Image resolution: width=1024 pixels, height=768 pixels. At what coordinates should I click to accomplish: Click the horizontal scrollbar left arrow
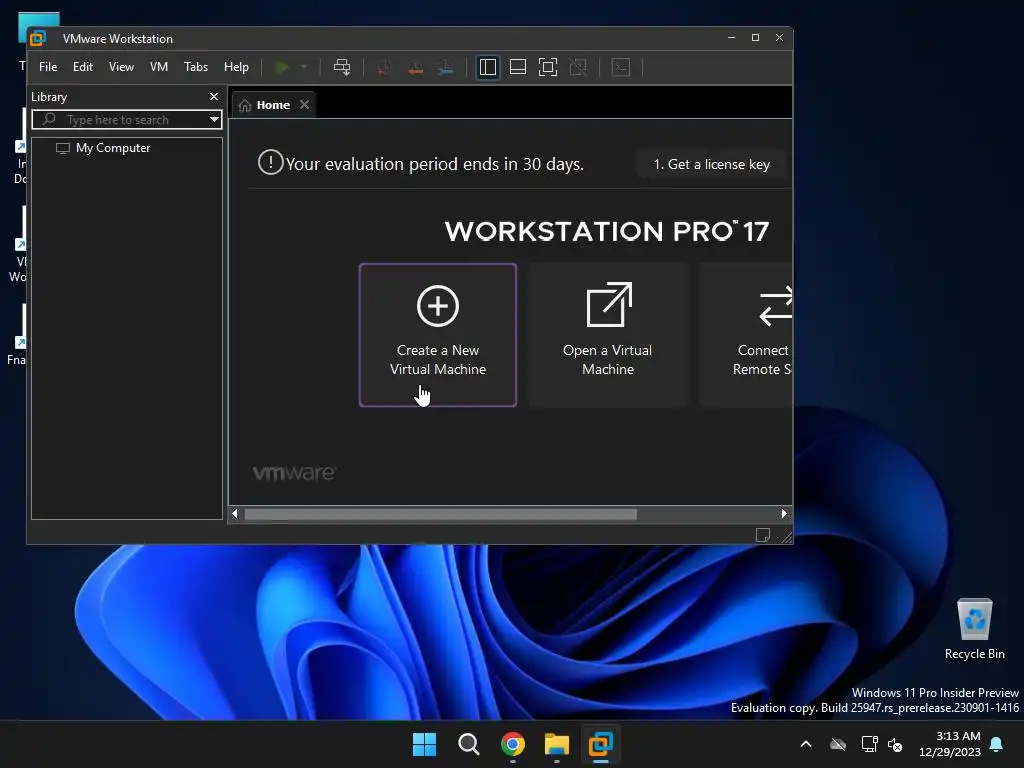pyautogui.click(x=235, y=514)
